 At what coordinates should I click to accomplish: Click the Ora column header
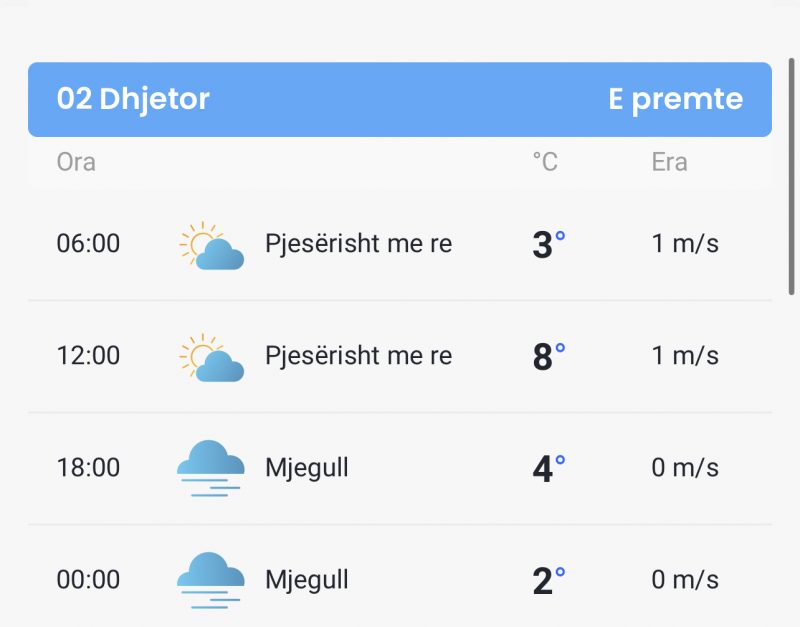76,162
